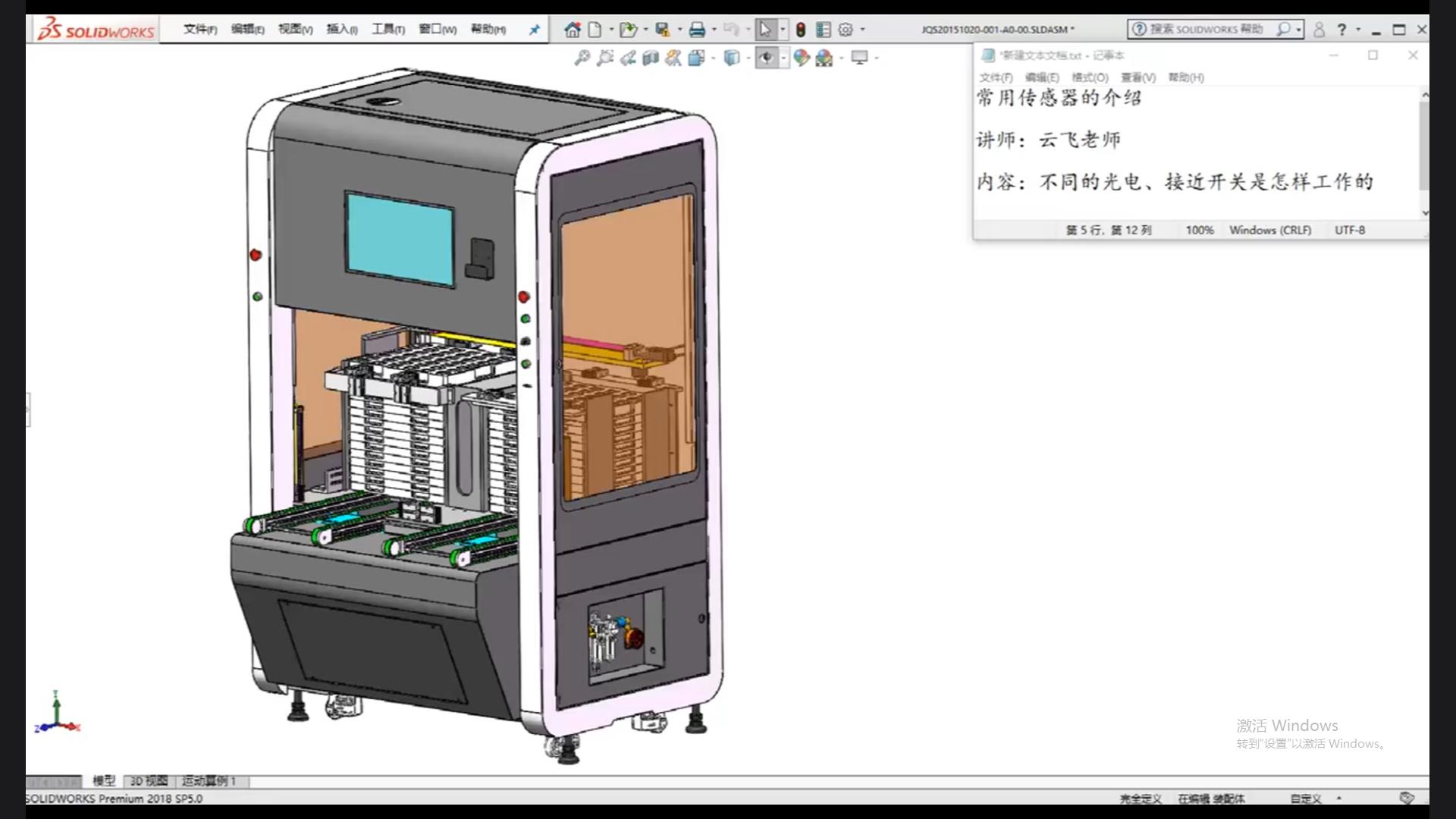Activate the Section View icon
This screenshot has width=1456, height=819.
[x=651, y=58]
